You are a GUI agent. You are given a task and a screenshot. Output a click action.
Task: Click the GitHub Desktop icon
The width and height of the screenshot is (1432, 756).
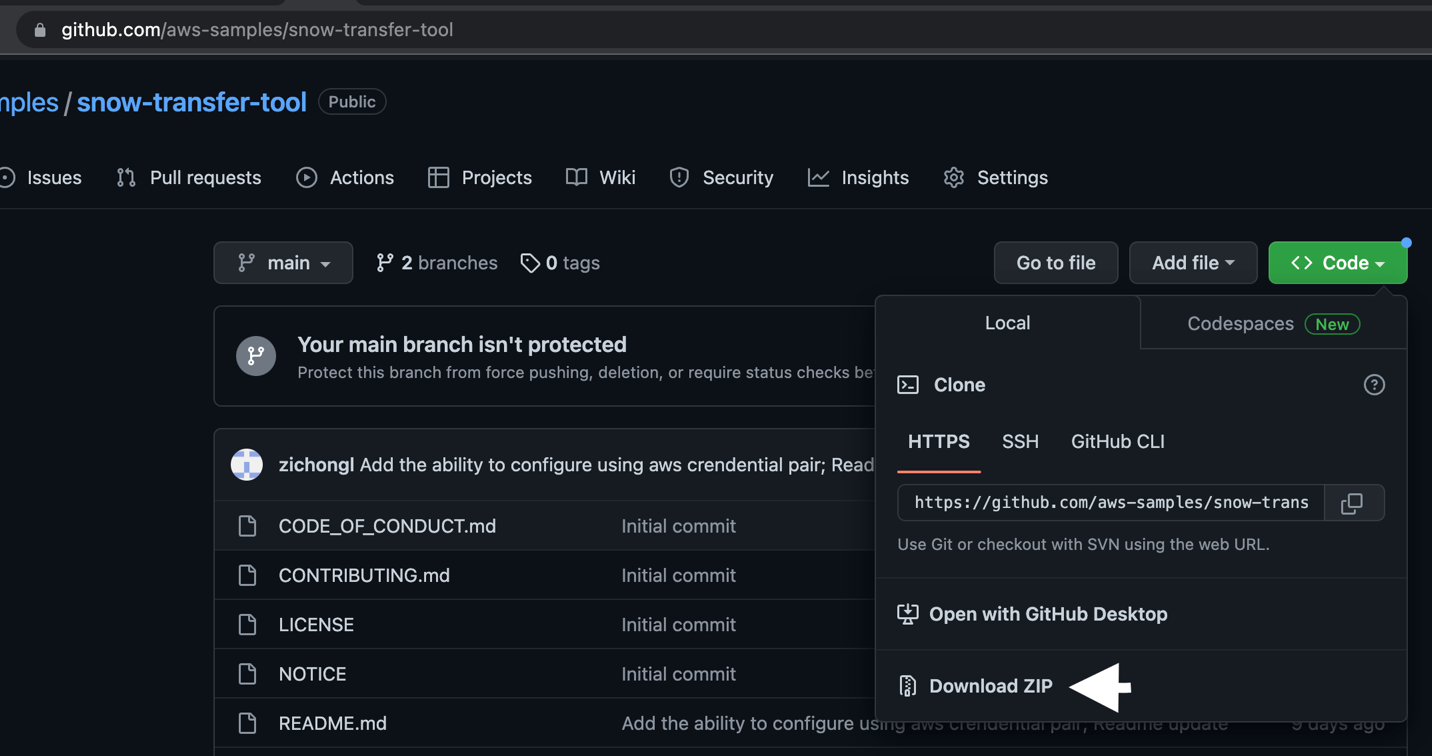908,613
